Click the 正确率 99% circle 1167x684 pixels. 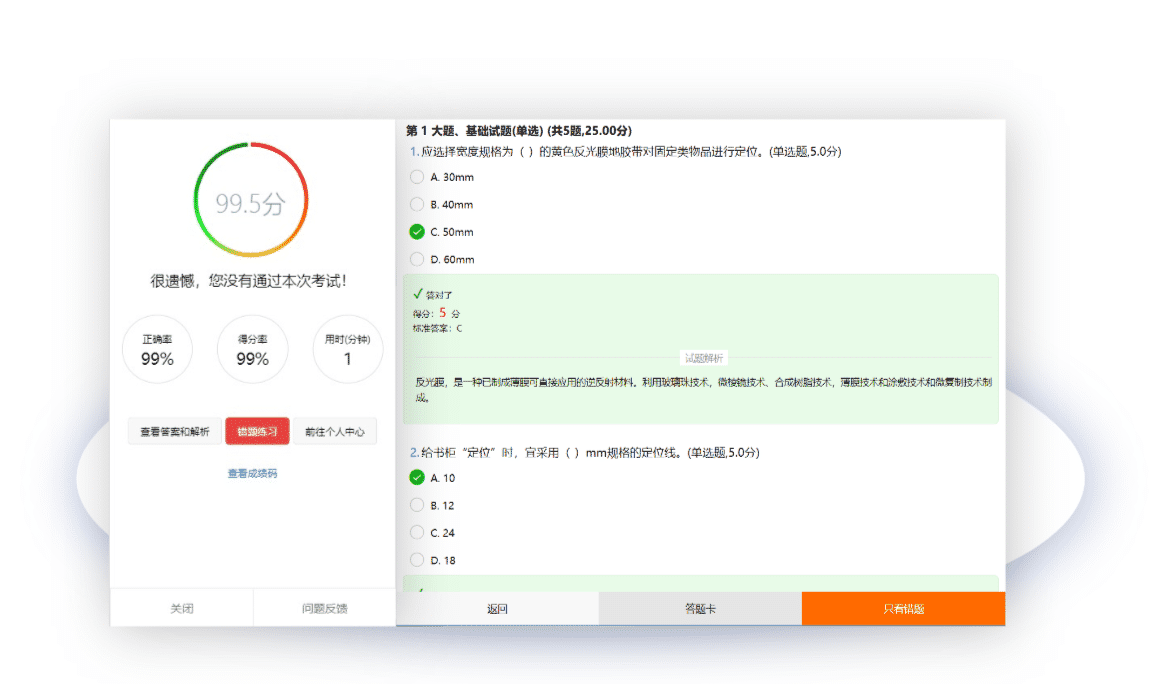(x=157, y=350)
